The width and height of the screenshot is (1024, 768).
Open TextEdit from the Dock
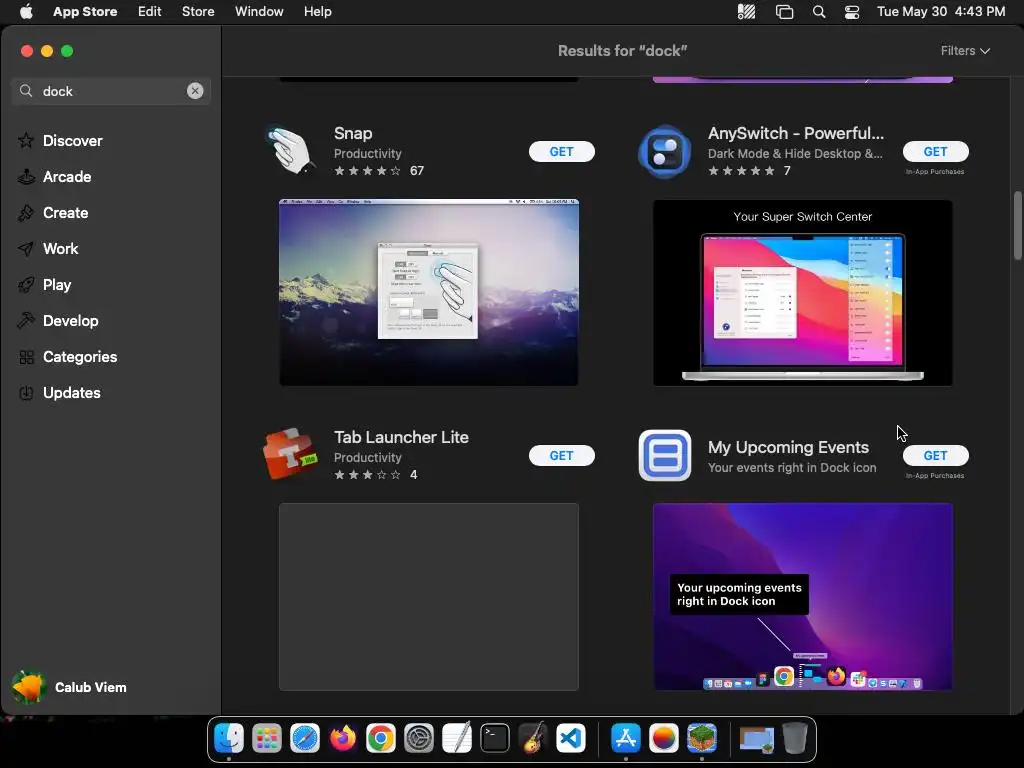[x=456, y=739]
